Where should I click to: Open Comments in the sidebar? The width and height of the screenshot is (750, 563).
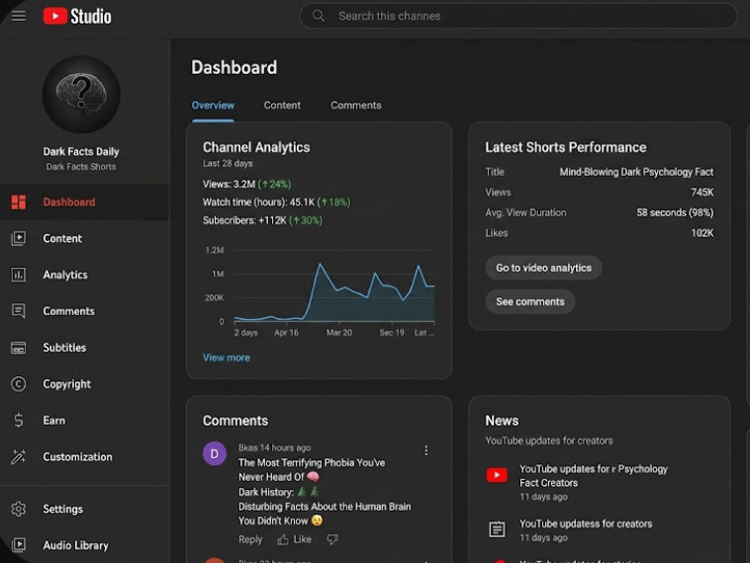[x=84, y=311]
